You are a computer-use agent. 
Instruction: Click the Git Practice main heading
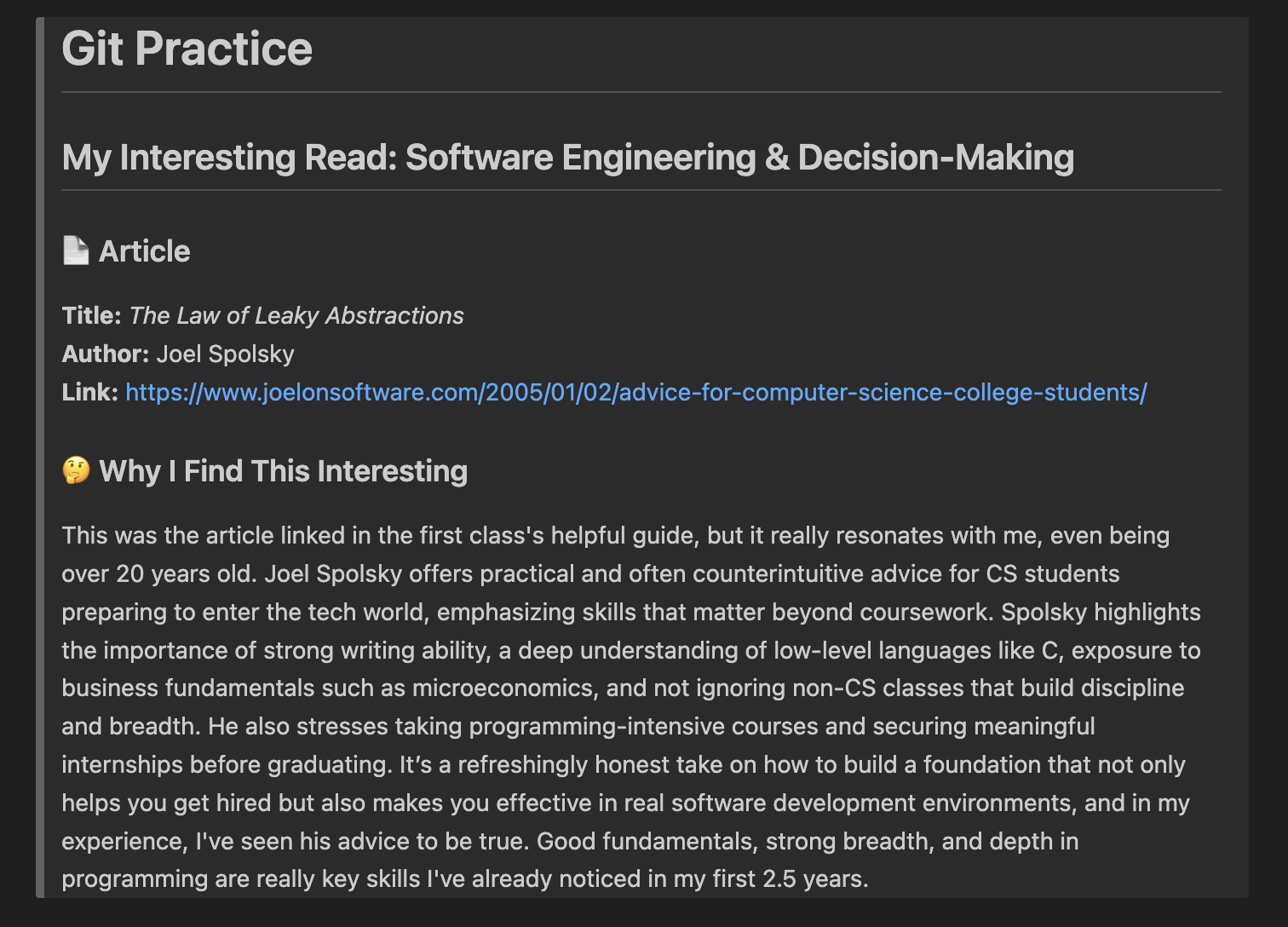tap(187, 49)
